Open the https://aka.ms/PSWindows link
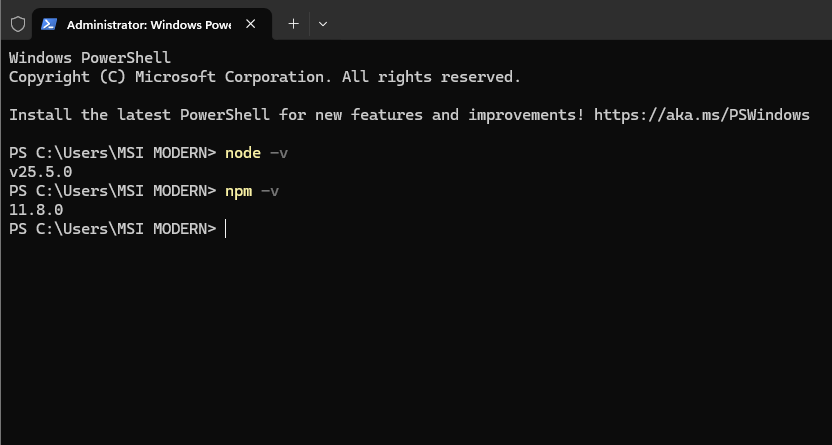The width and height of the screenshot is (832, 445). pos(701,115)
